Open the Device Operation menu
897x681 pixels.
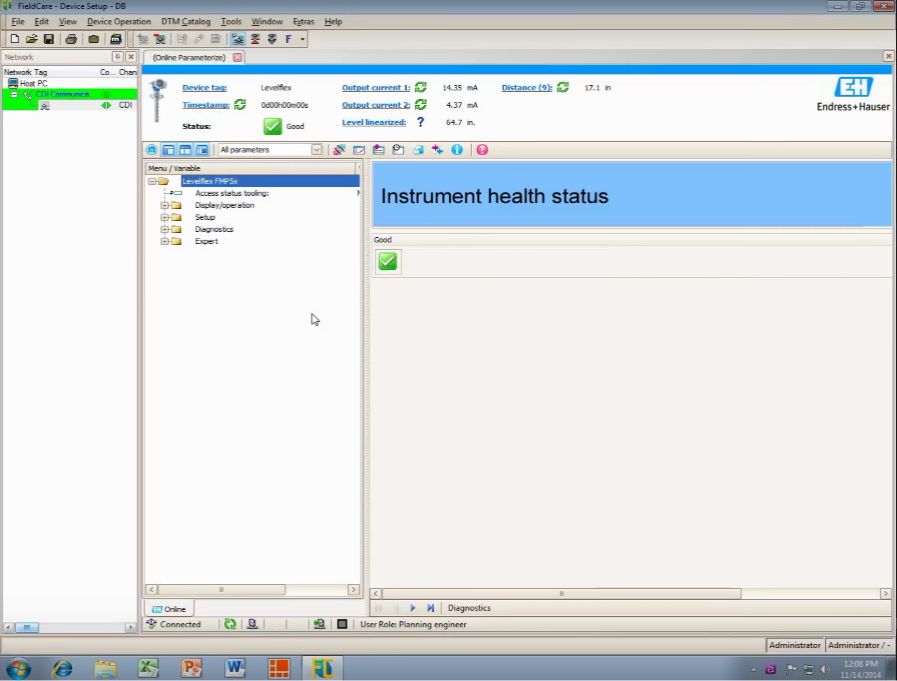[119, 21]
